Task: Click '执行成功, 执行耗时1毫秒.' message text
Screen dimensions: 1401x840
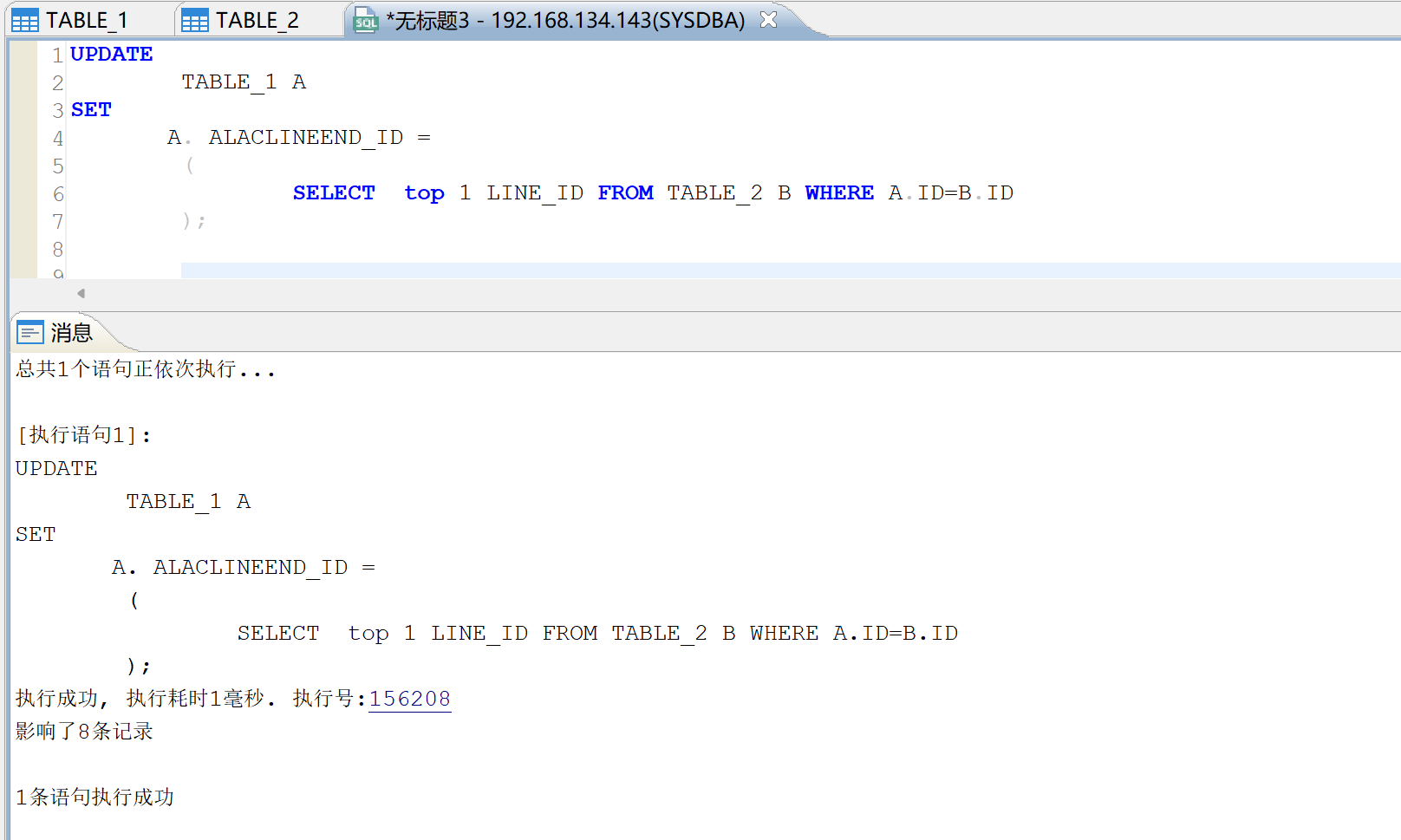Action: [x=146, y=699]
